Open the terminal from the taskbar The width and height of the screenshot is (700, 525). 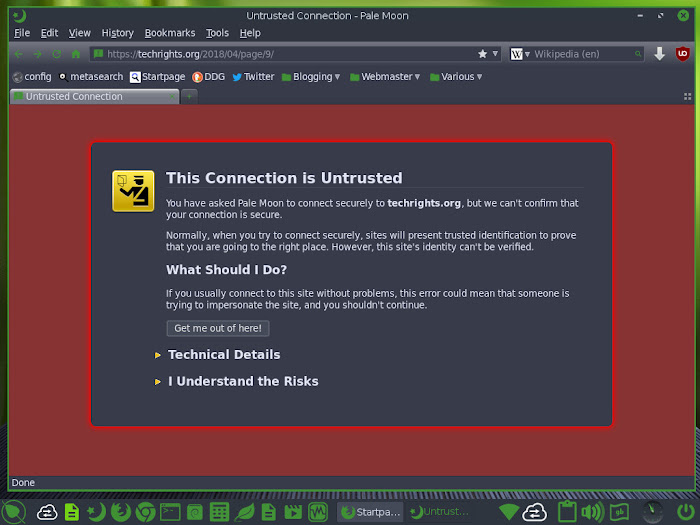170,512
